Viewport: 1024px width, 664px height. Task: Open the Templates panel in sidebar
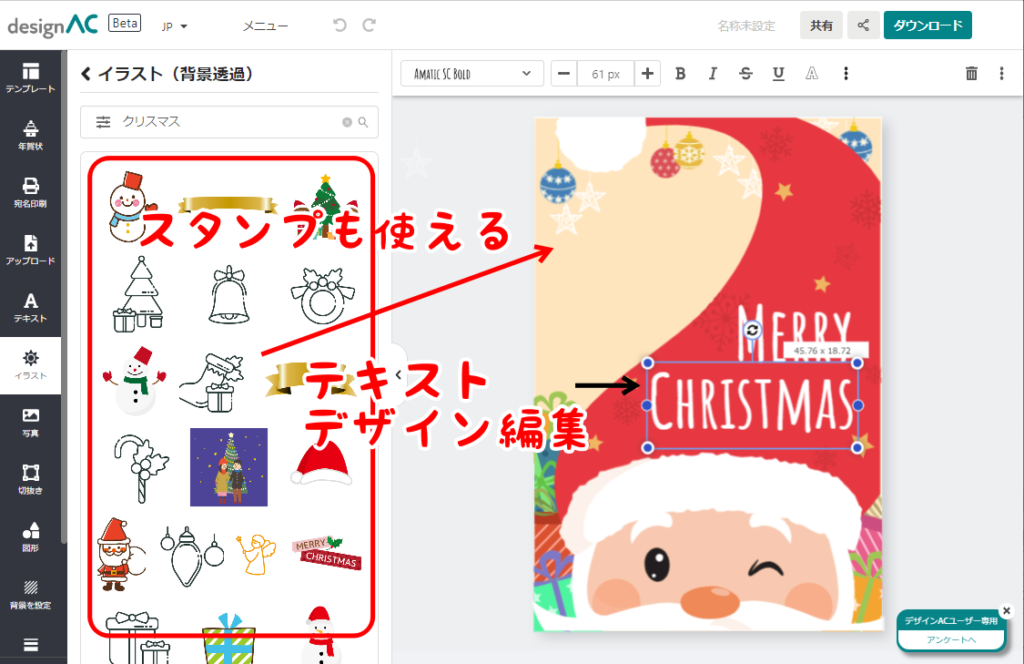tap(30, 77)
